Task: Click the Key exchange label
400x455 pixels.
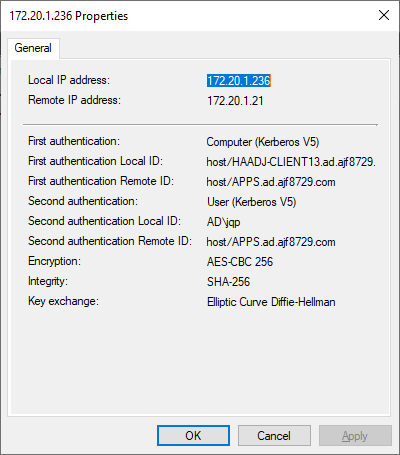Action: [x=63, y=301]
